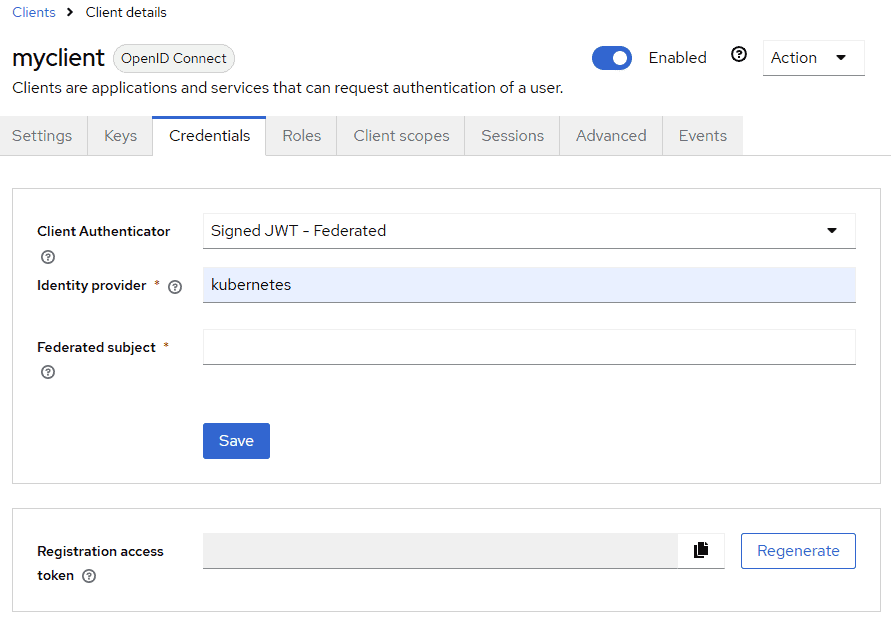891x627 pixels.
Task: Switch to the Settings tab
Action: pos(42,136)
